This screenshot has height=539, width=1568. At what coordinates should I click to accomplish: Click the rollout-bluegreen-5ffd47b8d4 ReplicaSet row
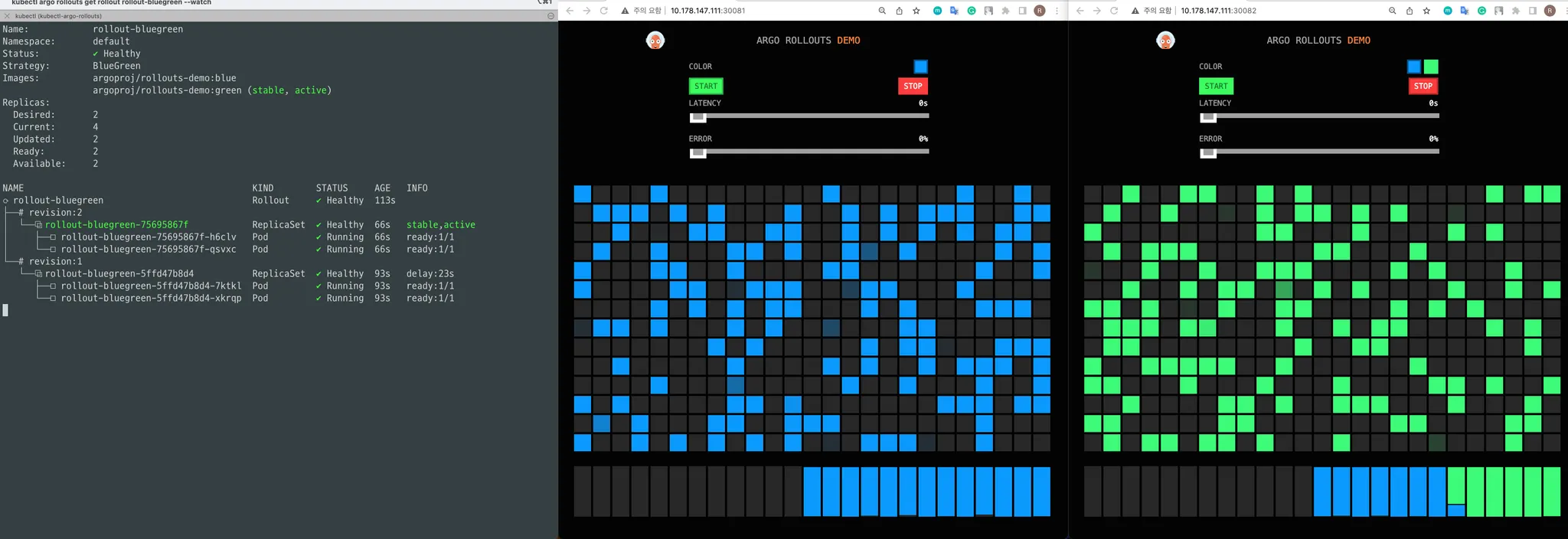click(228, 274)
